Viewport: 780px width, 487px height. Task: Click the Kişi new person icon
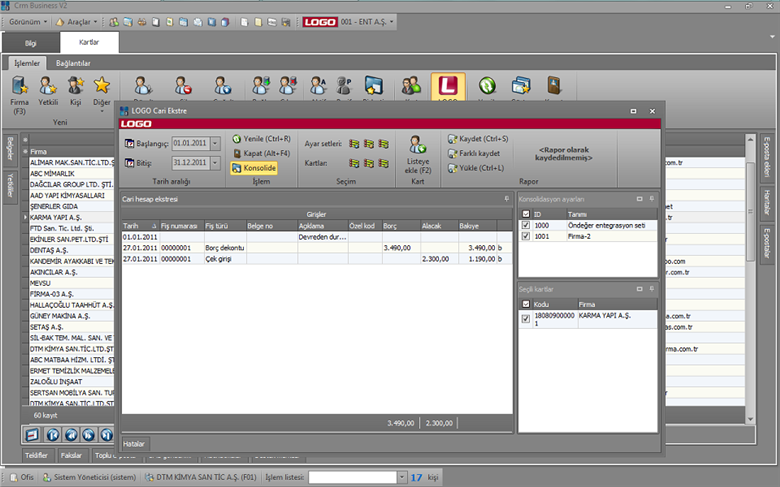click(x=76, y=86)
